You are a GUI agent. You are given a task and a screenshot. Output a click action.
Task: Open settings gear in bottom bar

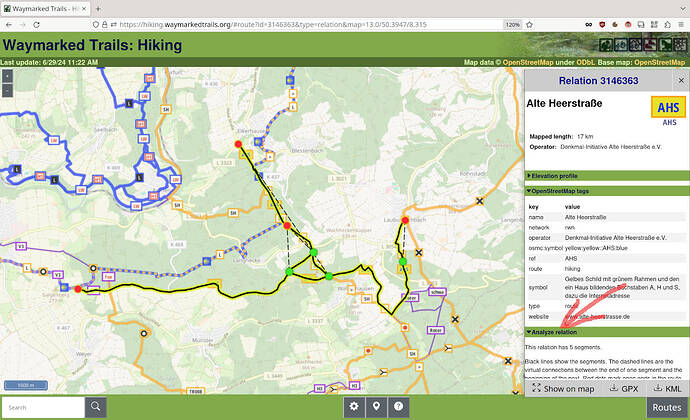pyautogui.click(x=354, y=407)
